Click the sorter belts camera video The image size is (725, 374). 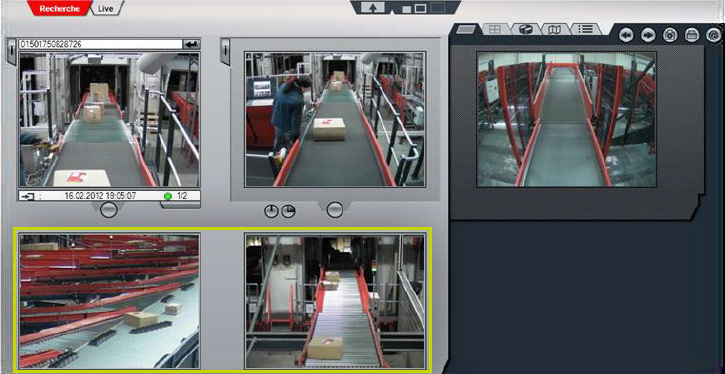tap(110, 301)
